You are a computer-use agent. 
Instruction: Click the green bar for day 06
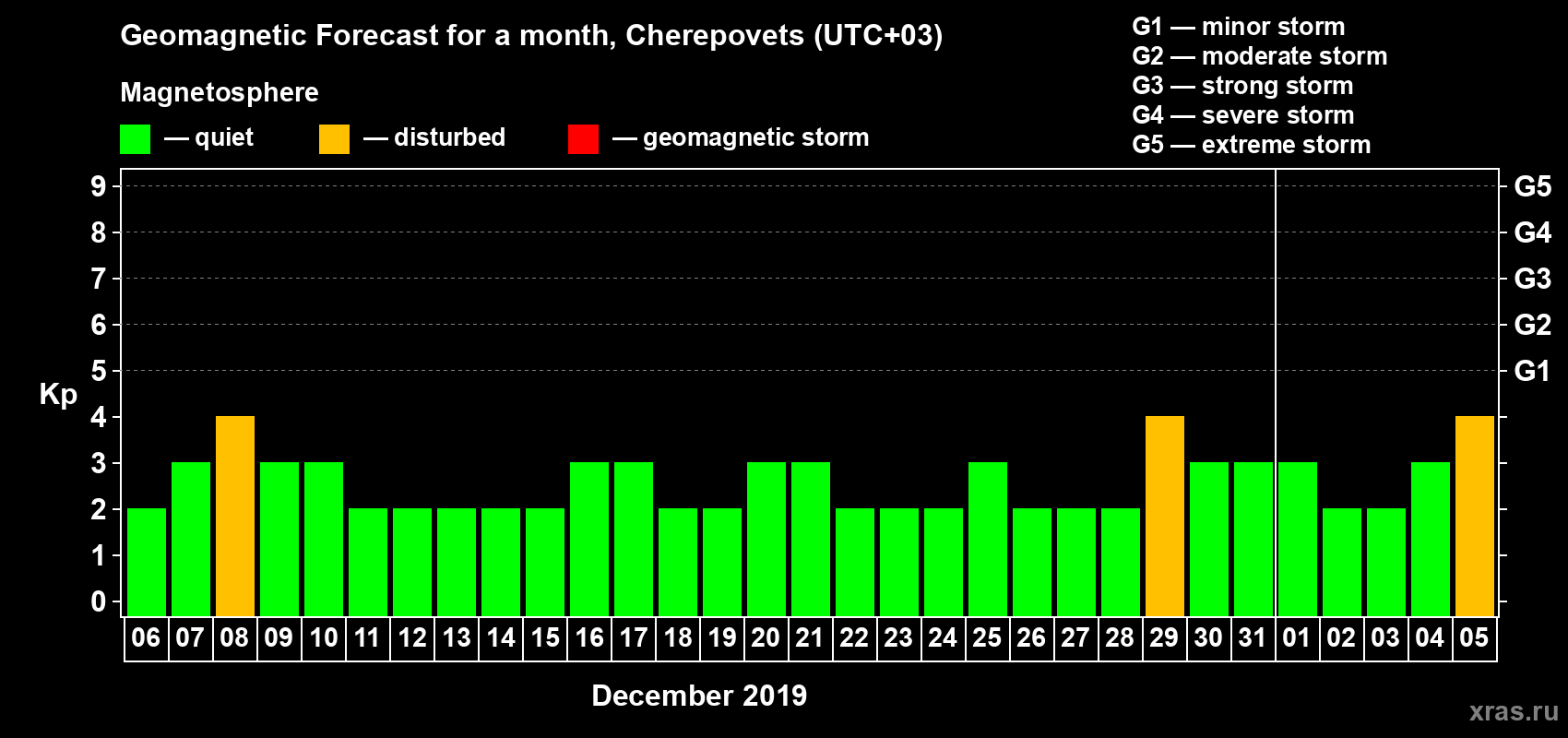[x=147, y=563]
